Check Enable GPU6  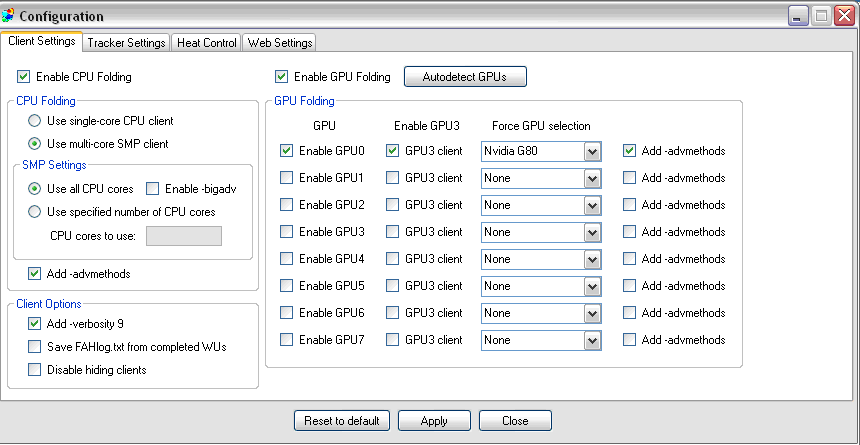point(286,313)
